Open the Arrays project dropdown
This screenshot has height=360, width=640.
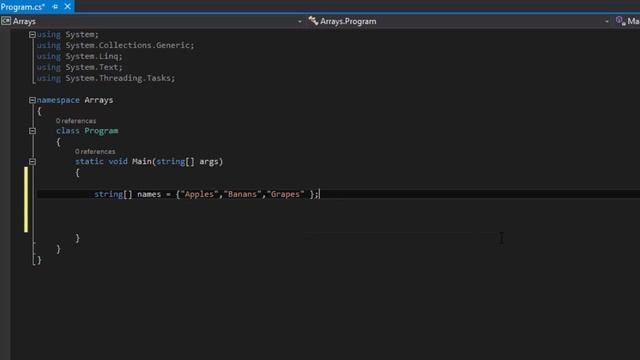point(300,21)
